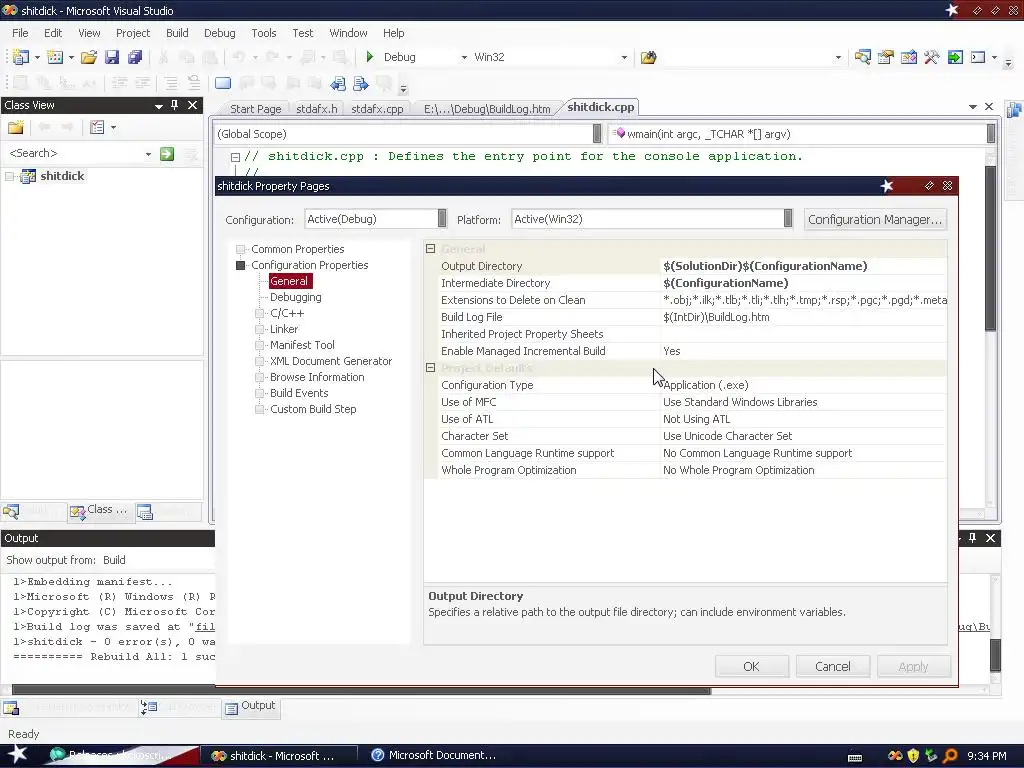Open the File menu
1024x768 pixels.
pyautogui.click(x=20, y=33)
